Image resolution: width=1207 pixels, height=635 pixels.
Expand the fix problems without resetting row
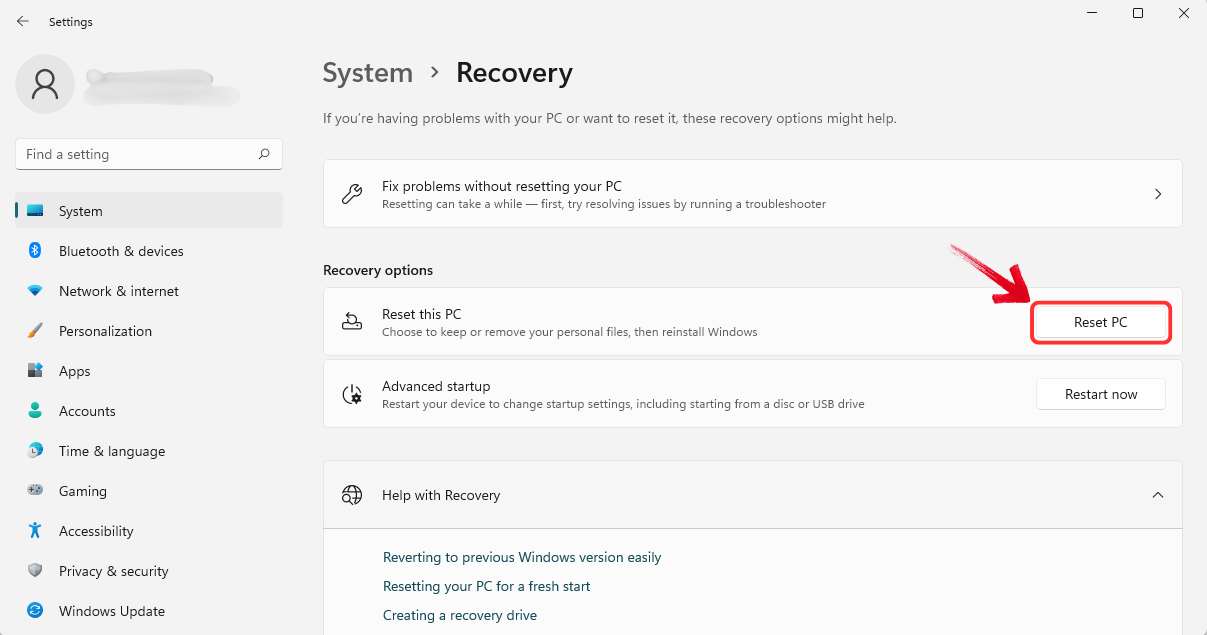pos(1158,193)
